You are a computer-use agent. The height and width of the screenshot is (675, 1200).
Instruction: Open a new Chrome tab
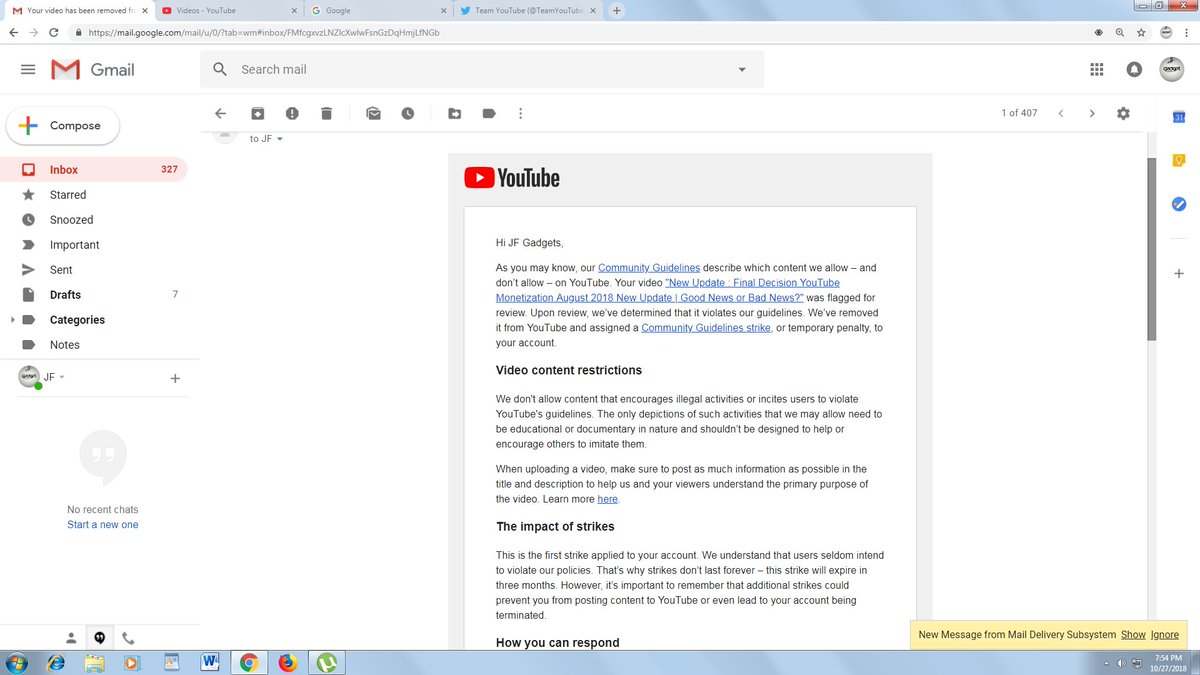(x=616, y=10)
